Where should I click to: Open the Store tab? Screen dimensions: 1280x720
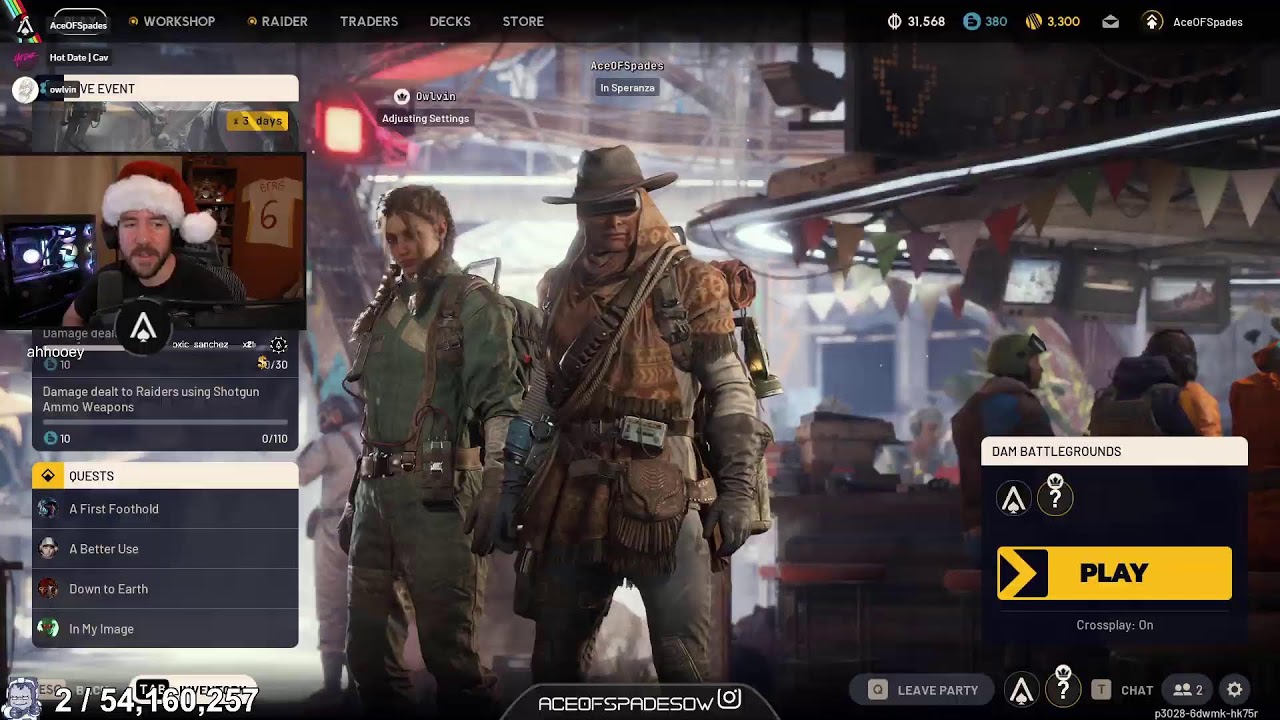[523, 21]
